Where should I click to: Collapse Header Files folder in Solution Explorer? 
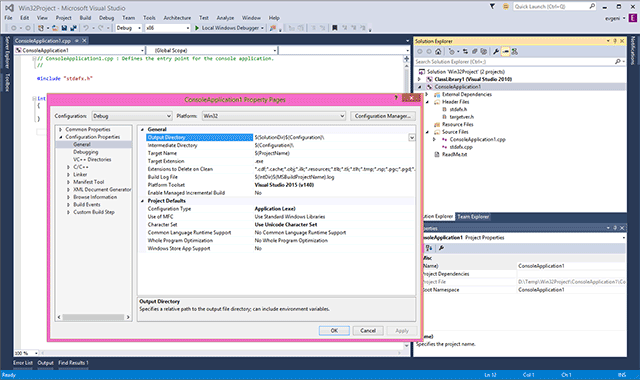tap(427, 102)
